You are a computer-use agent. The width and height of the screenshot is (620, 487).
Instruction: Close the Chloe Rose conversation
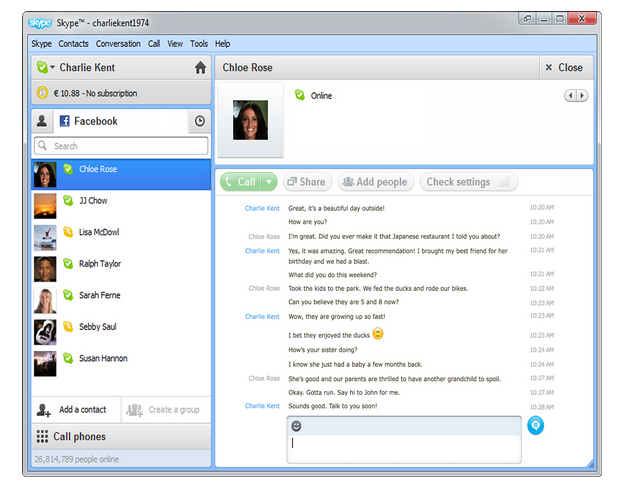point(563,68)
